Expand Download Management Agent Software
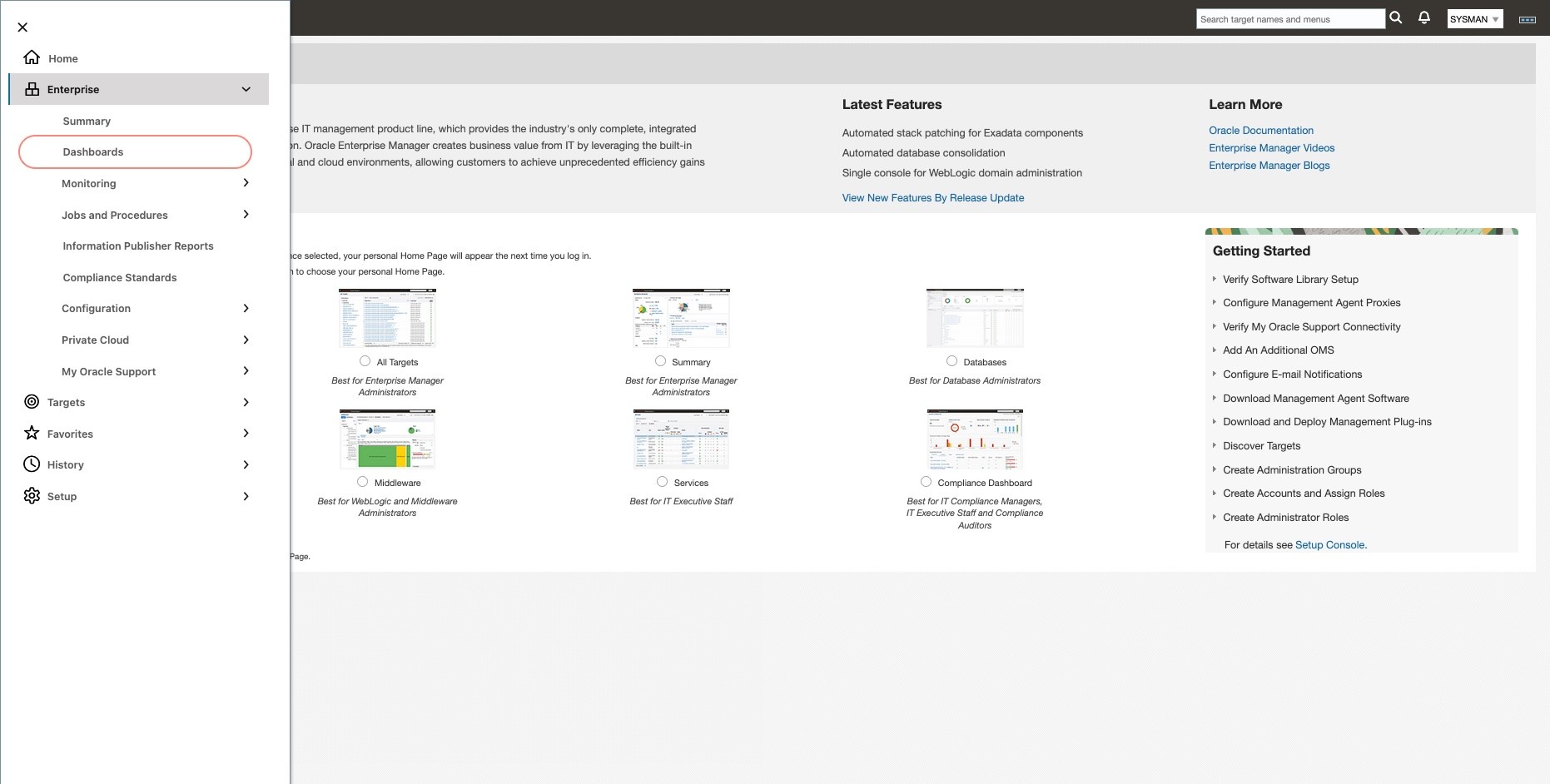Screen dimensions: 1550x784 click(x=1215, y=398)
